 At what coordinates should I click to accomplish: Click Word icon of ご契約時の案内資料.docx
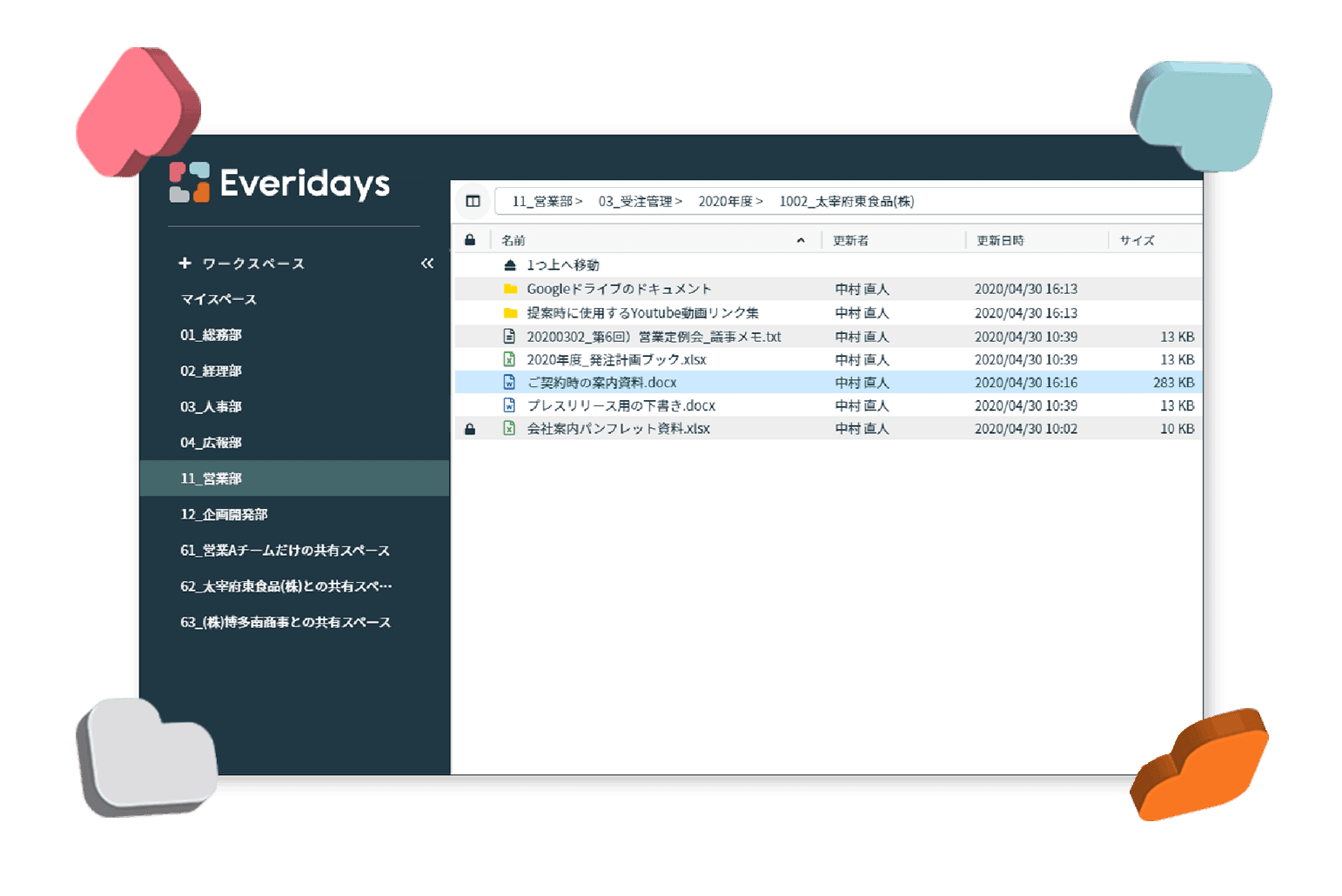click(509, 382)
